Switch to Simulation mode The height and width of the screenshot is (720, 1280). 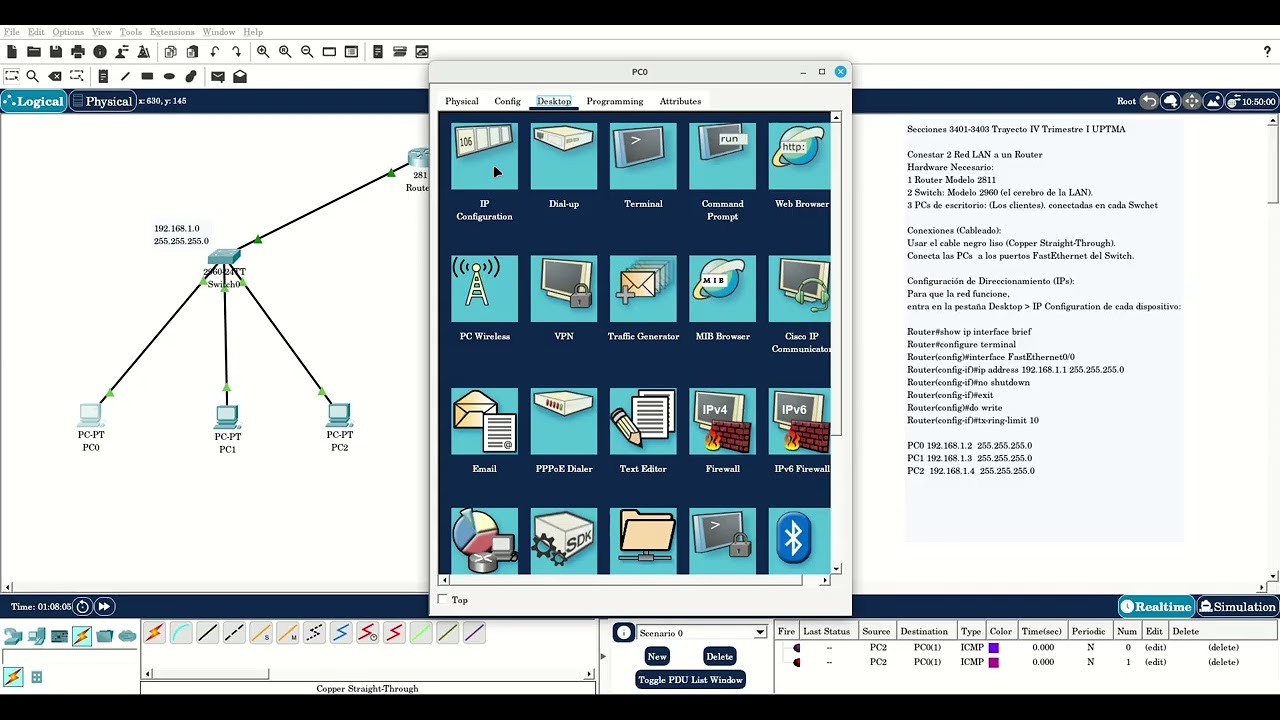[1238, 607]
